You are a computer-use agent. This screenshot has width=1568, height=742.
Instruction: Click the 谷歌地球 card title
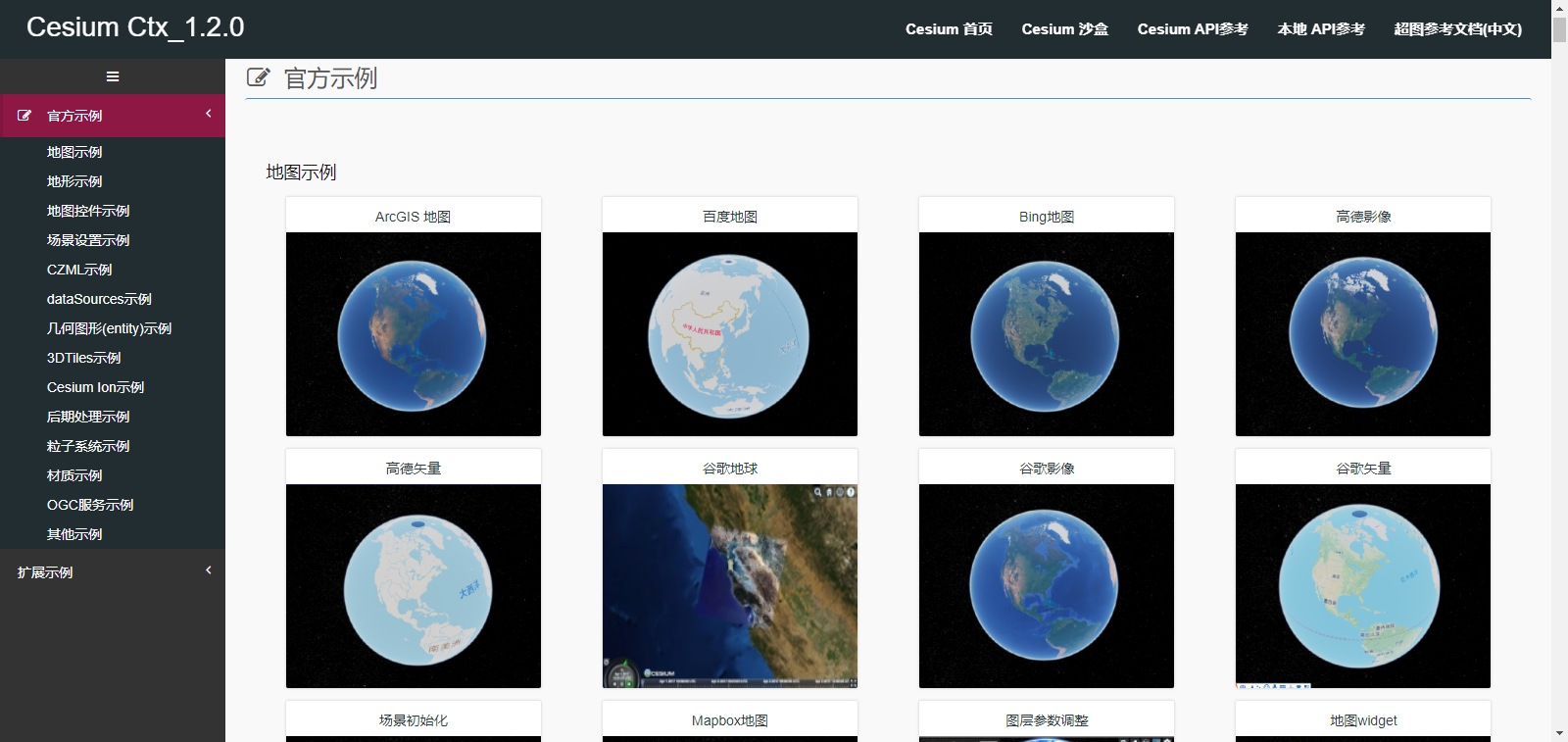pyautogui.click(x=730, y=469)
